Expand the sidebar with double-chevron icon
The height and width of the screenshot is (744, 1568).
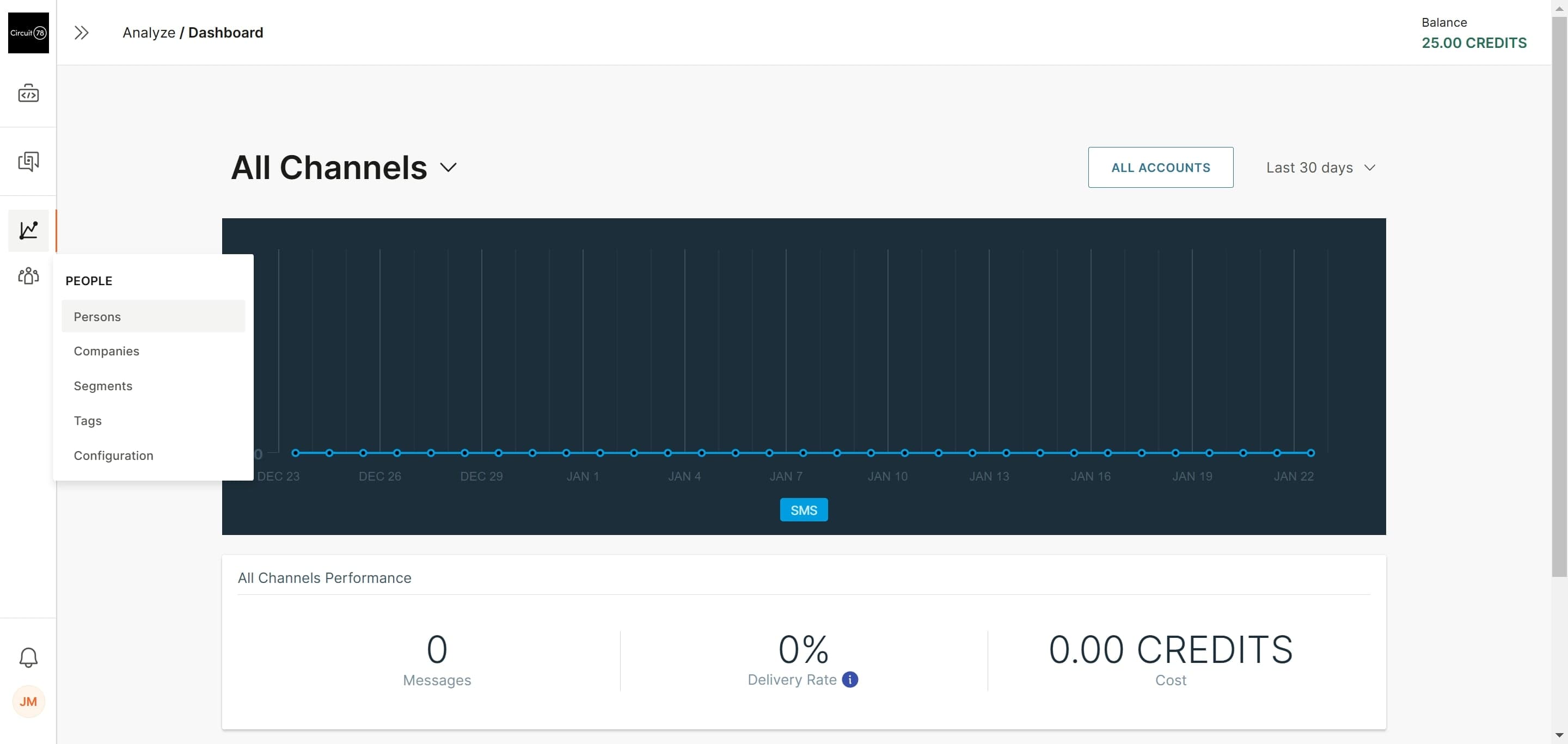82,33
